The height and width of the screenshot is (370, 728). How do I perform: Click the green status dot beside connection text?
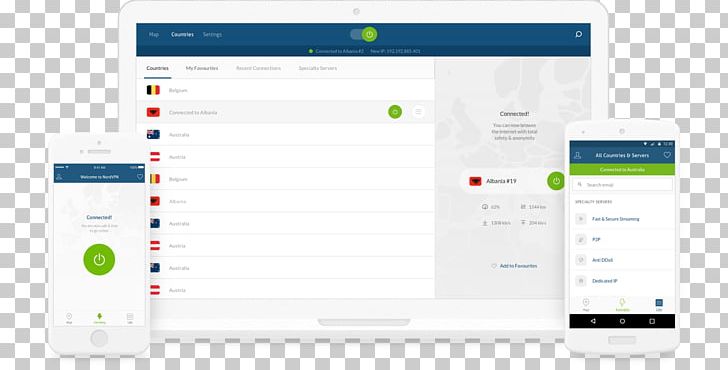tap(311, 51)
